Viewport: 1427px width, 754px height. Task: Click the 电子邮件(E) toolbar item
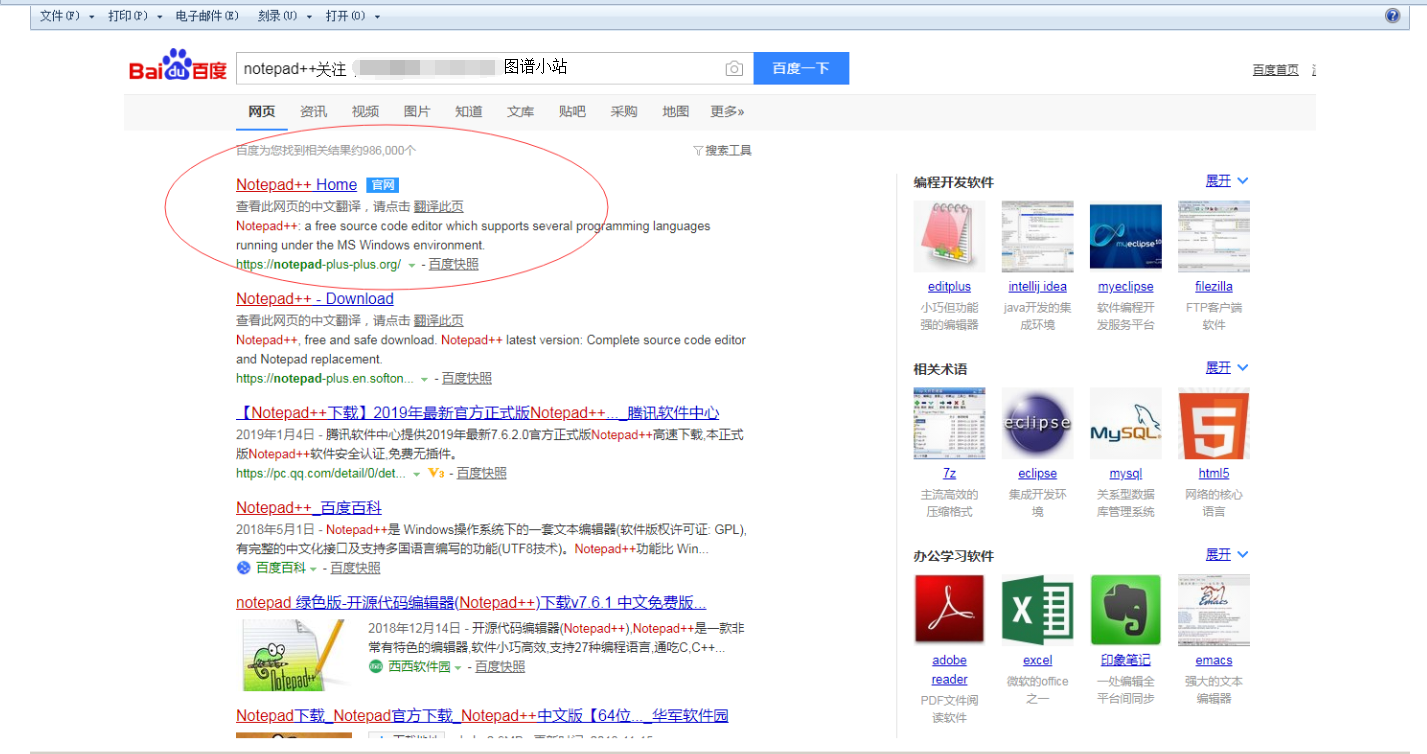pyautogui.click(x=207, y=16)
